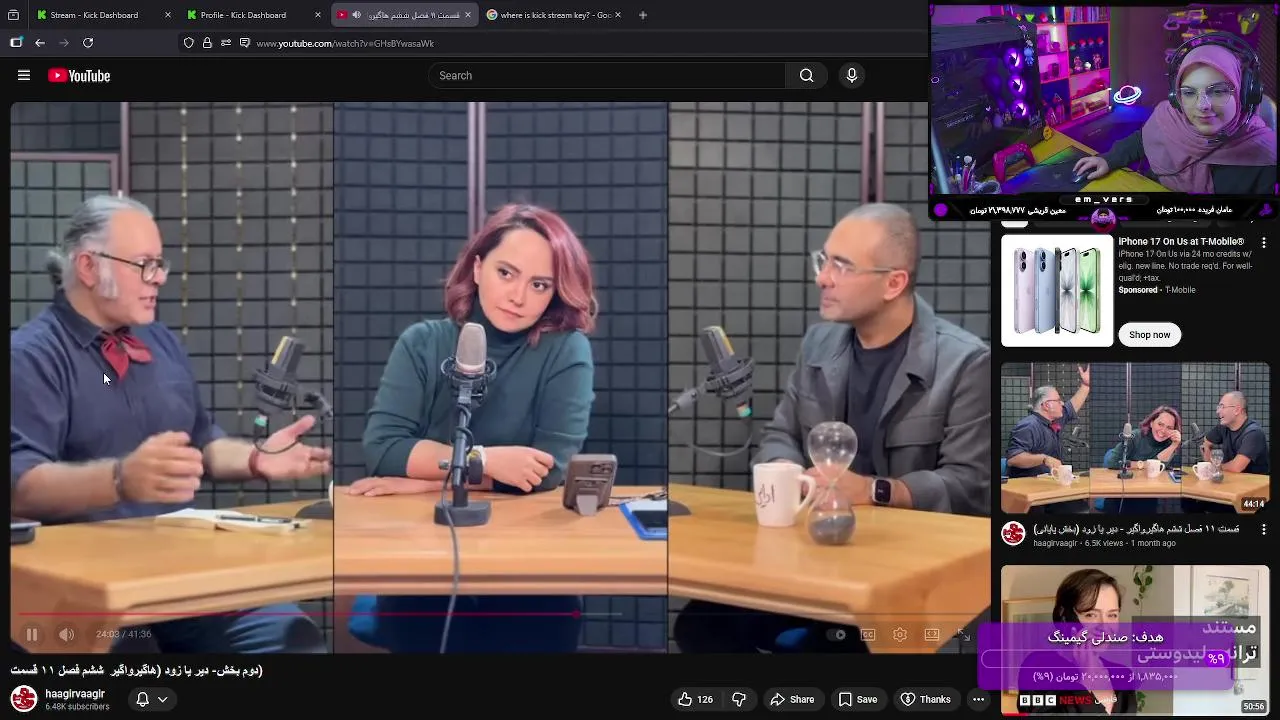The width and height of the screenshot is (1280, 720).
Task: Go back in the browser
Action: pos(40,43)
